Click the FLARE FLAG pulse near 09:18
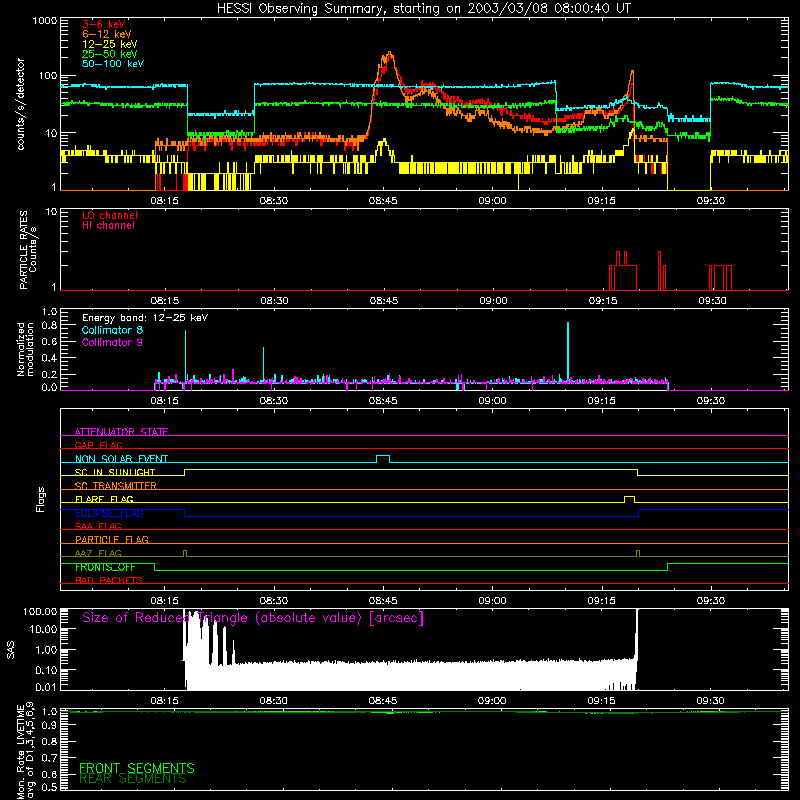This screenshot has height=800, width=800. 630,499
